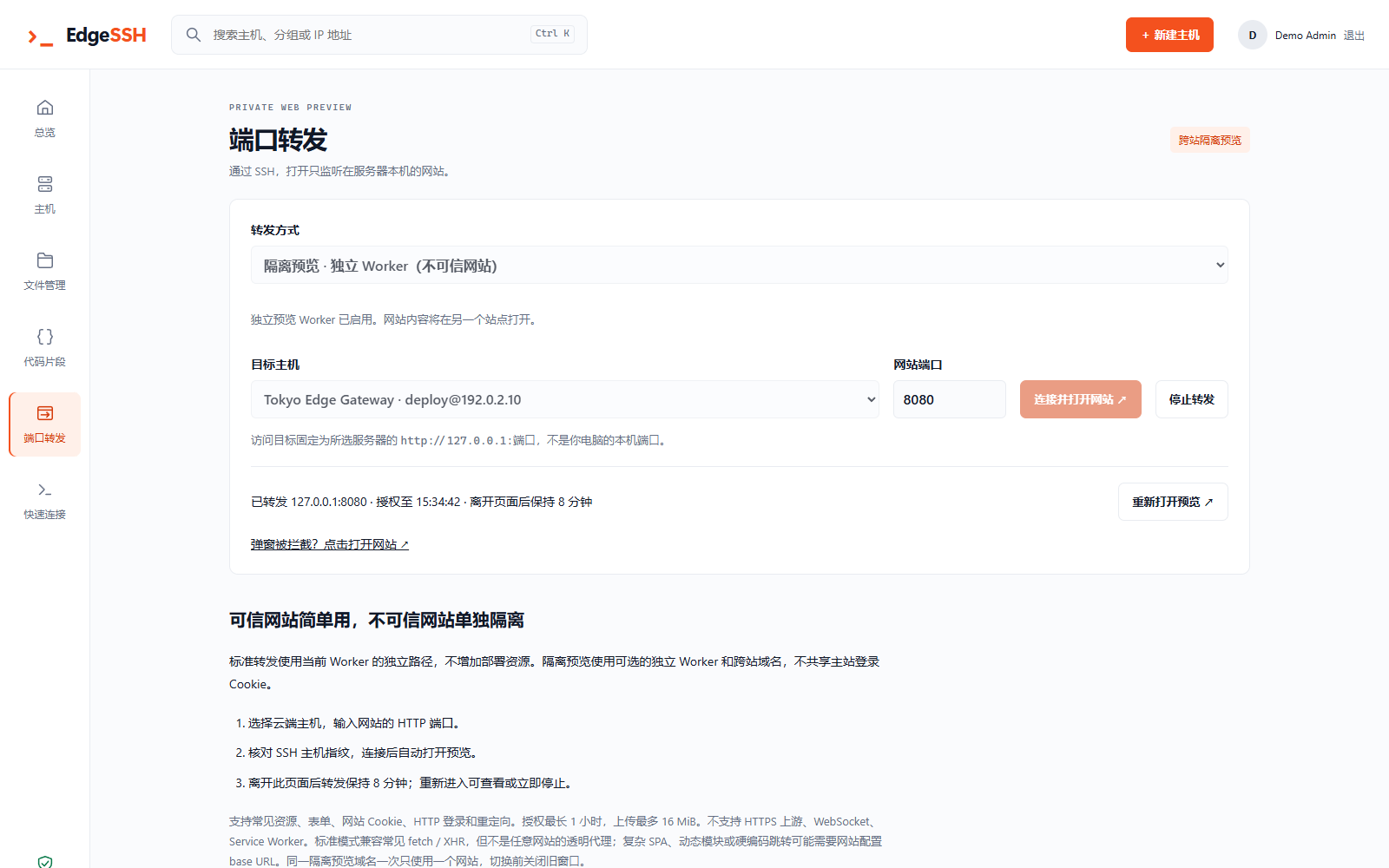Viewport: 1389px width, 868px height.
Task: Open the 总览 home icon in sidebar
Action: [x=45, y=108]
